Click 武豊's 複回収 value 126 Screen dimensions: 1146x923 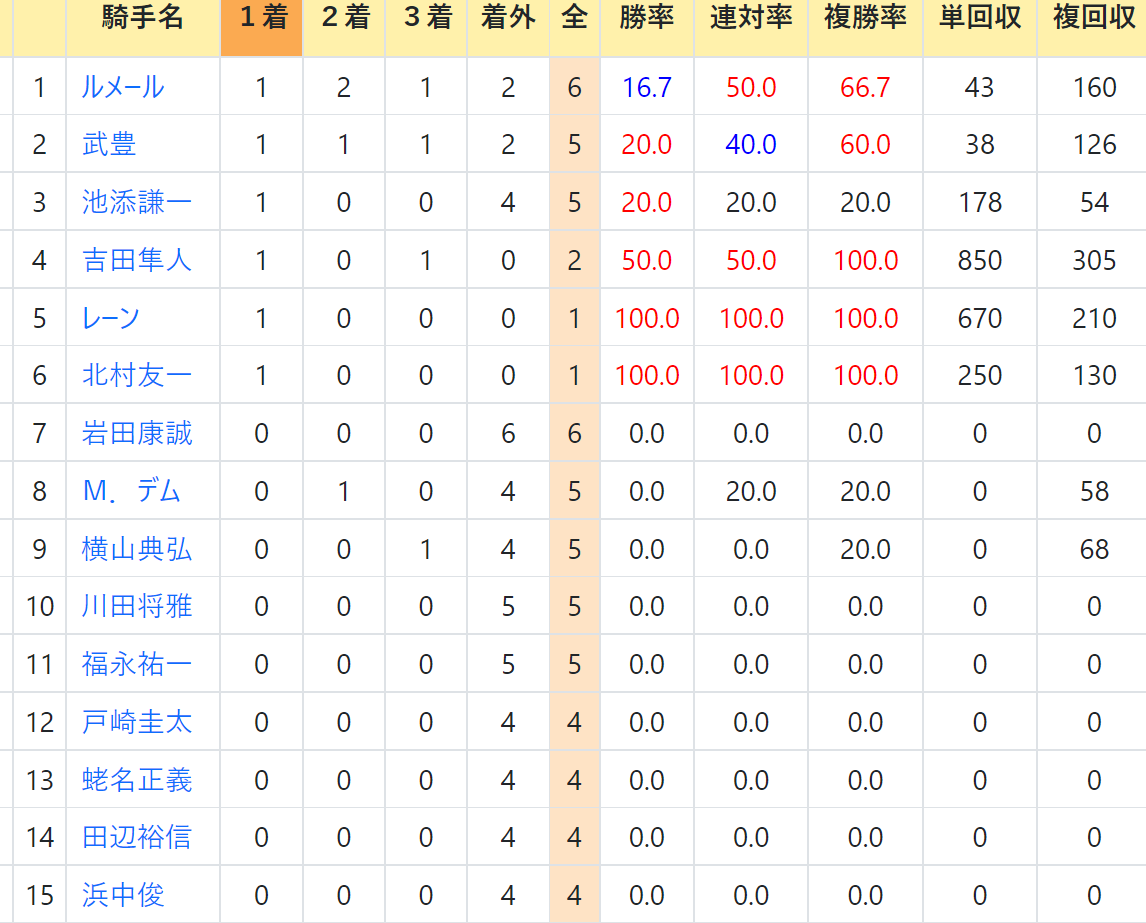coord(1094,145)
